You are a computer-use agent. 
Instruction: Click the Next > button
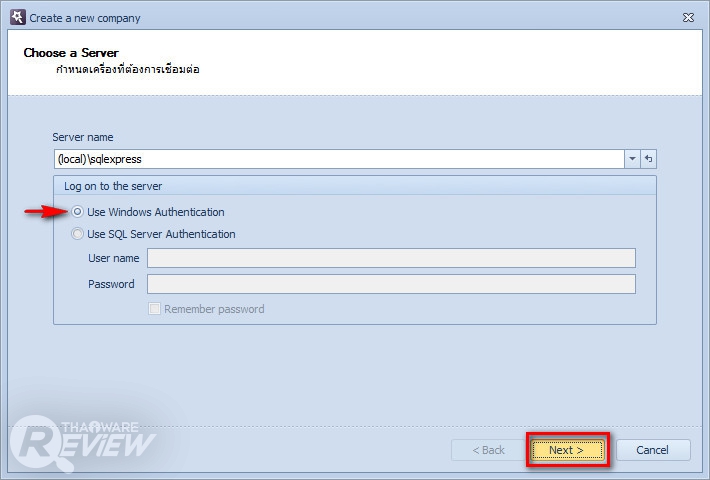567,450
